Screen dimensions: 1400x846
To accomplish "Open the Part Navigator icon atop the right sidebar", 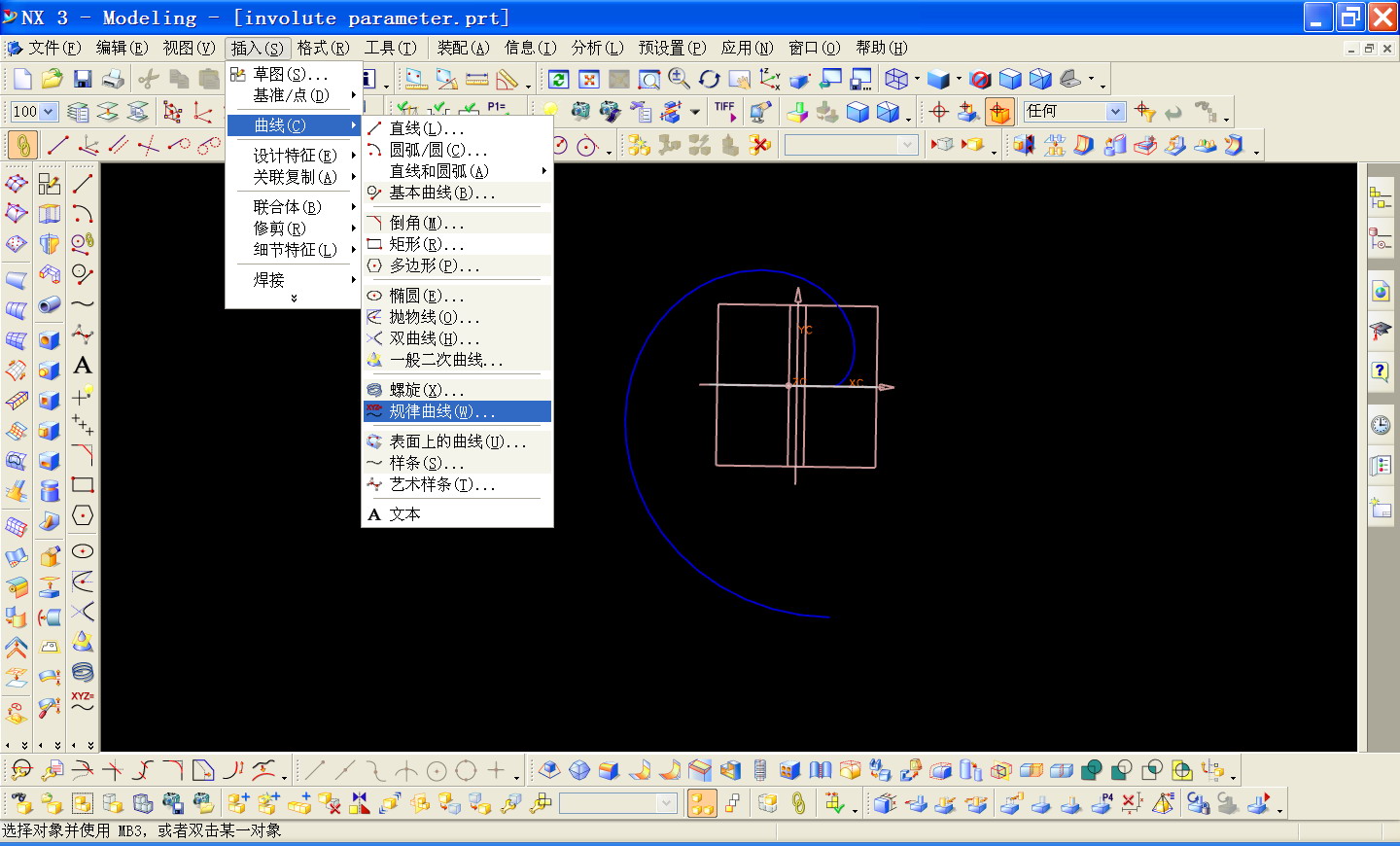I will (x=1381, y=198).
